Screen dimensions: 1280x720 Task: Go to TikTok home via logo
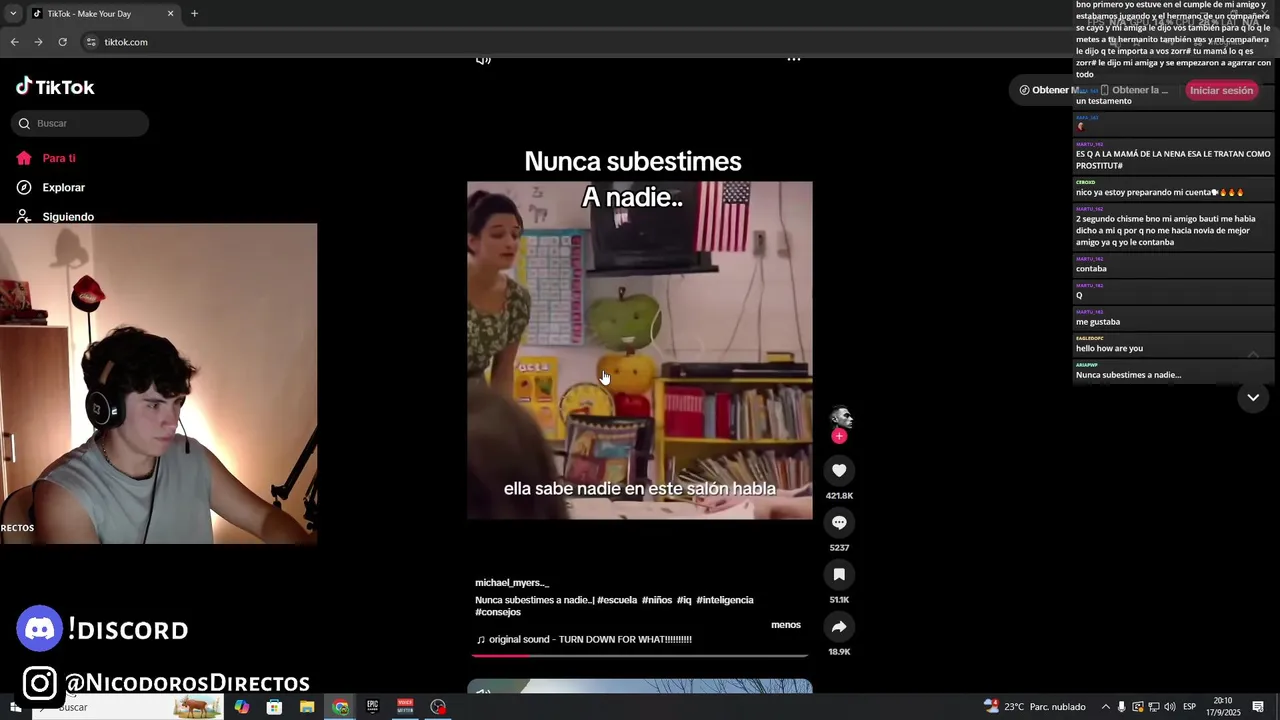click(x=55, y=87)
